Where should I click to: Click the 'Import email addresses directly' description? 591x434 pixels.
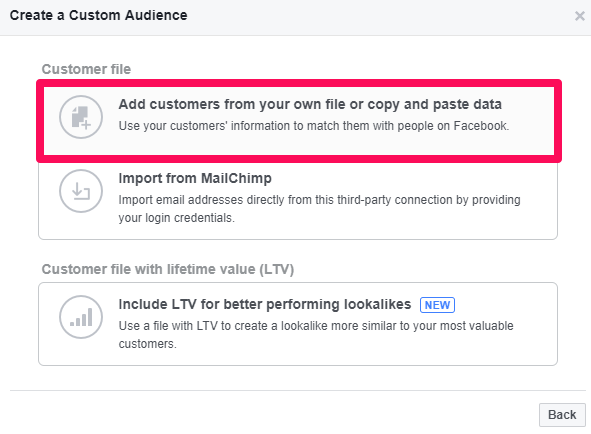coord(319,209)
